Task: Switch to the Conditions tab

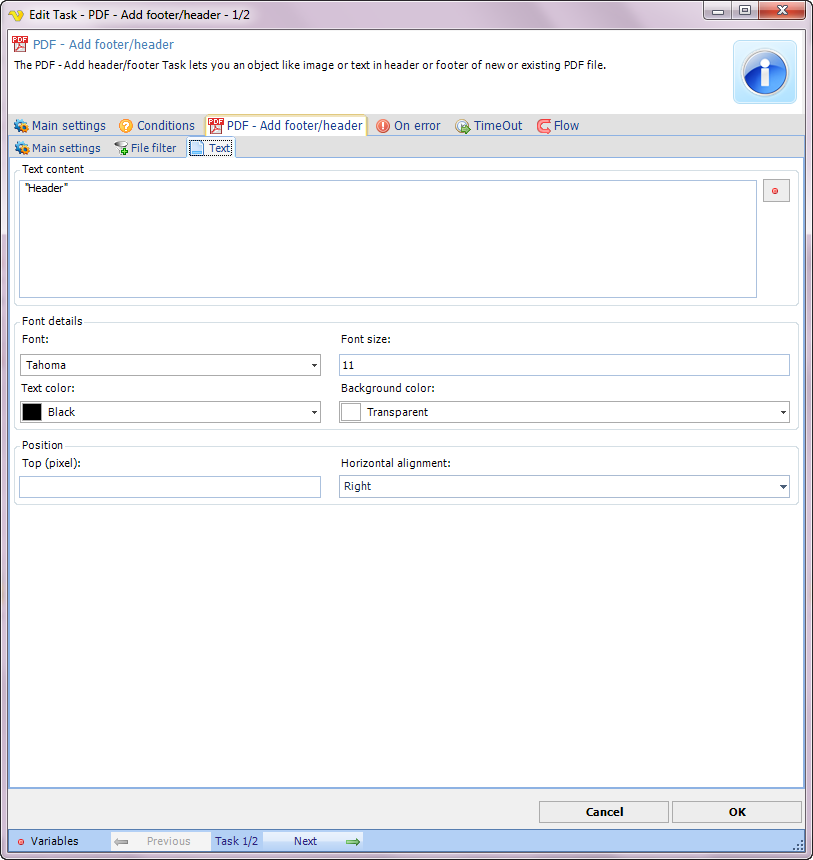Action: pos(156,126)
